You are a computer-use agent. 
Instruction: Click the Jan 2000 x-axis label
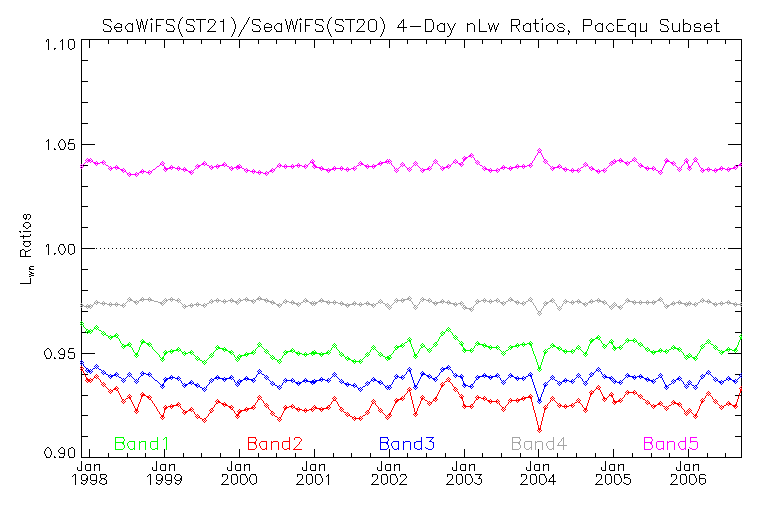(x=239, y=473)
